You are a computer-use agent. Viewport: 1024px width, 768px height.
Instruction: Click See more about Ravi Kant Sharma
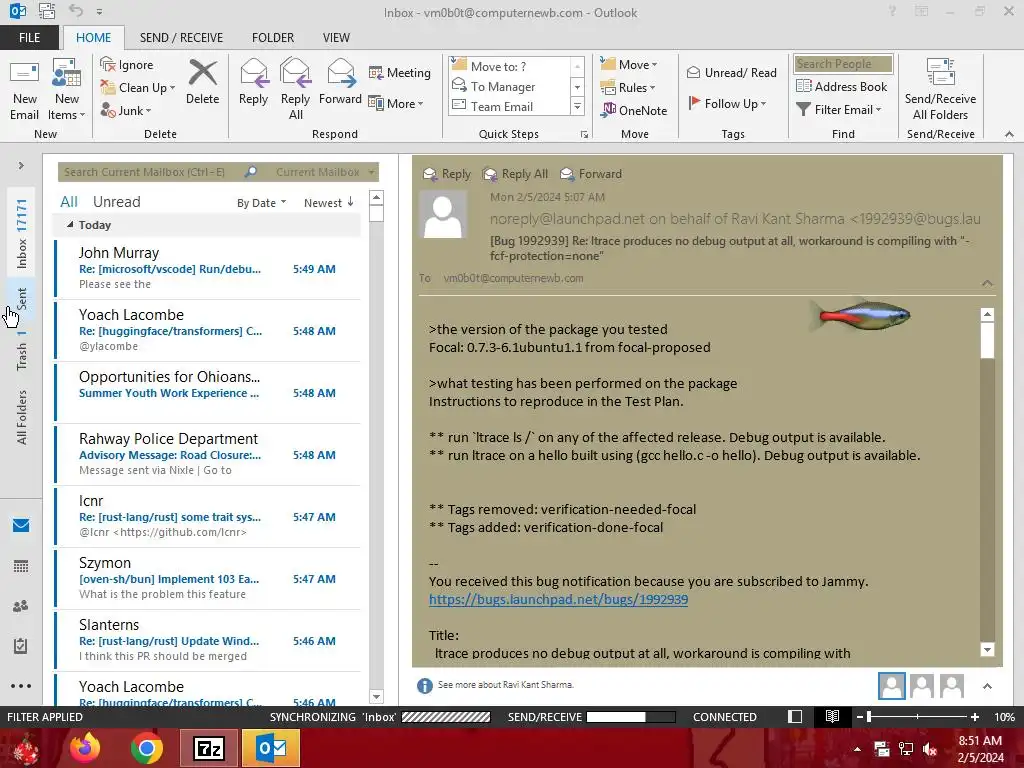pyautogui.click(x=505, y=684)
